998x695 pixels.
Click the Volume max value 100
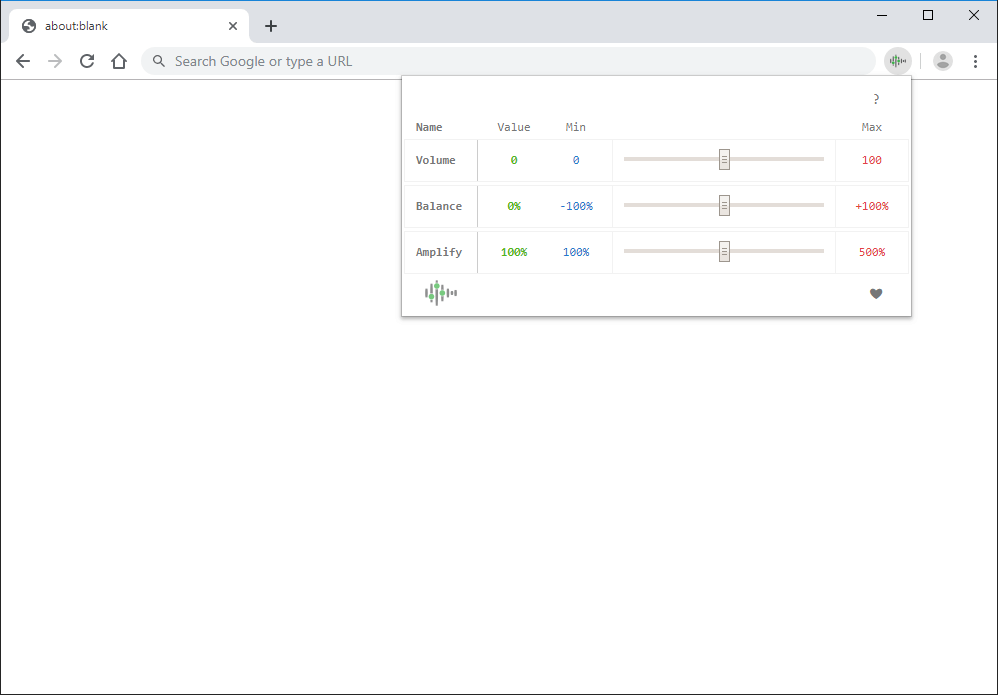click(872, 160)
